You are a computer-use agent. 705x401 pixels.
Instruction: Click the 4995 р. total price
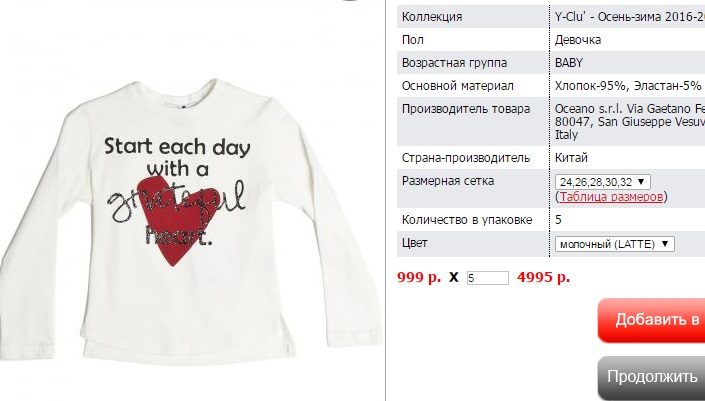coord(544,277)
